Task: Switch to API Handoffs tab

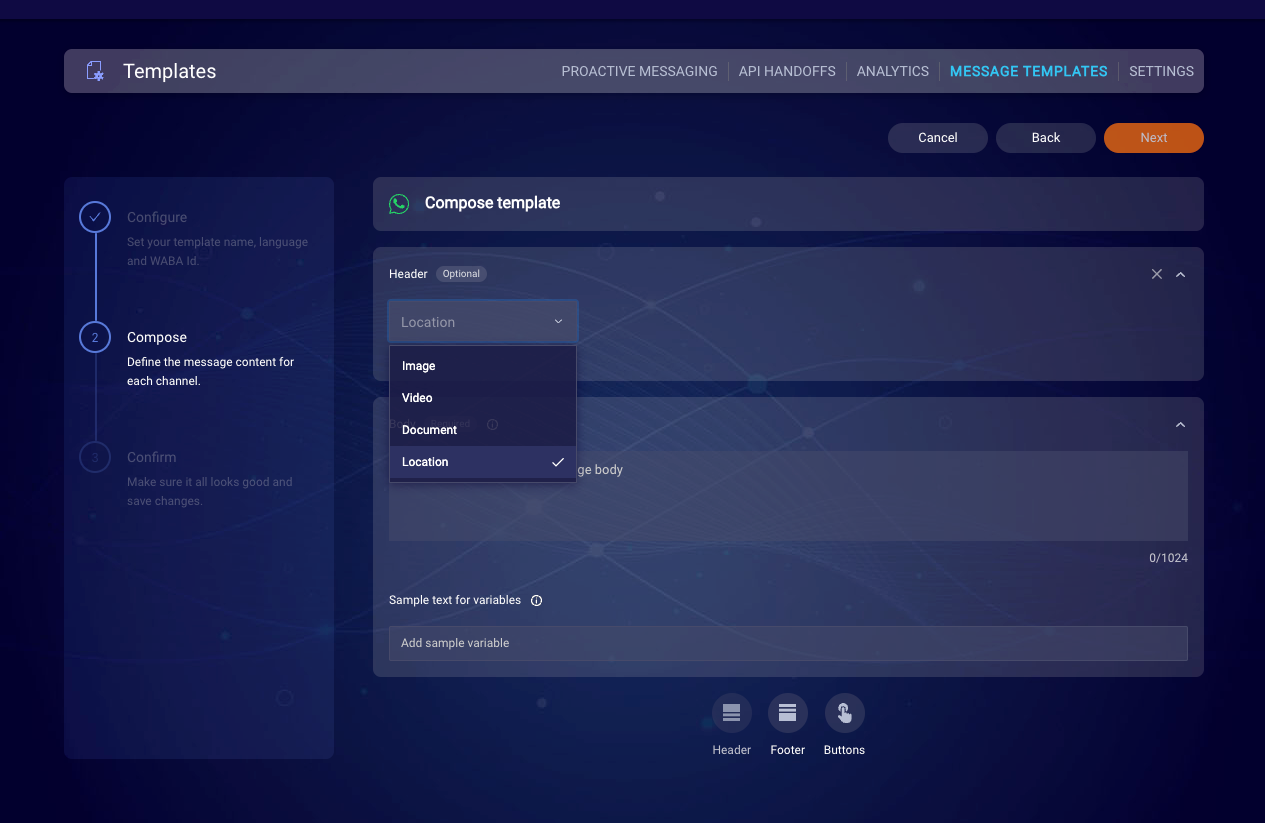Action: 787,71
